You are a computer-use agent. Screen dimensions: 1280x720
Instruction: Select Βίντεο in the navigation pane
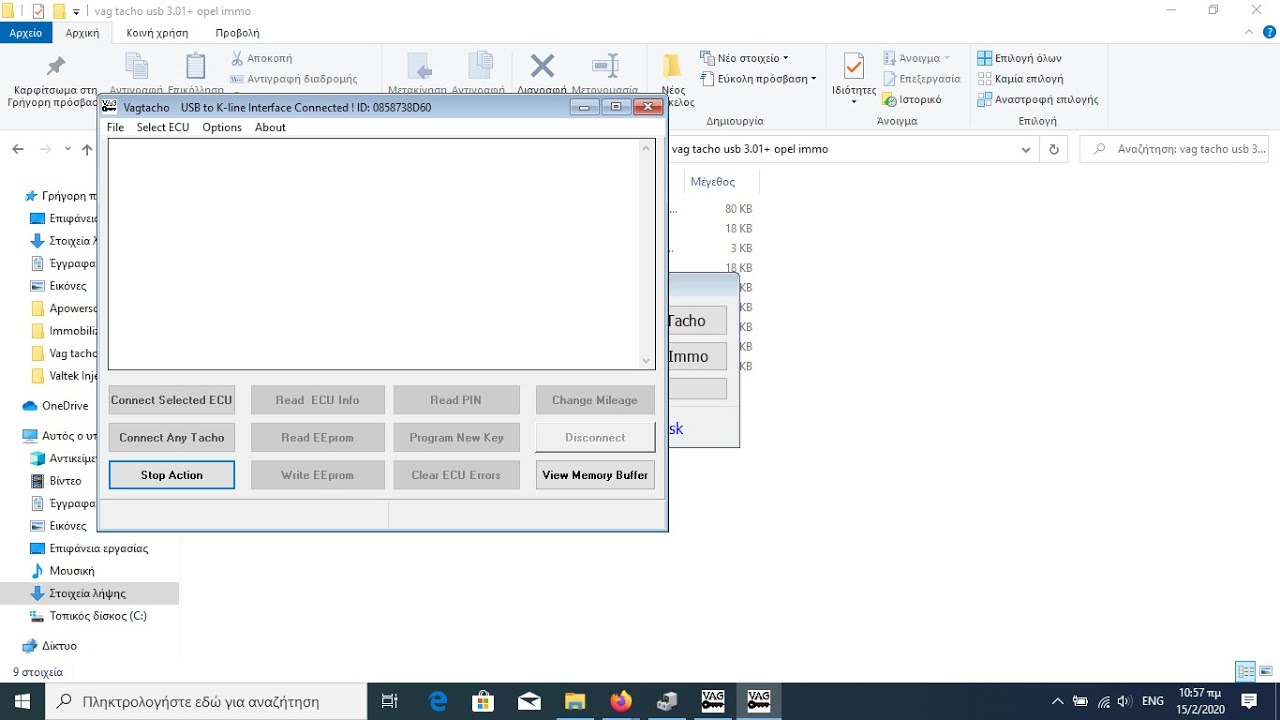pyautogui.click(x=66, y=481)
